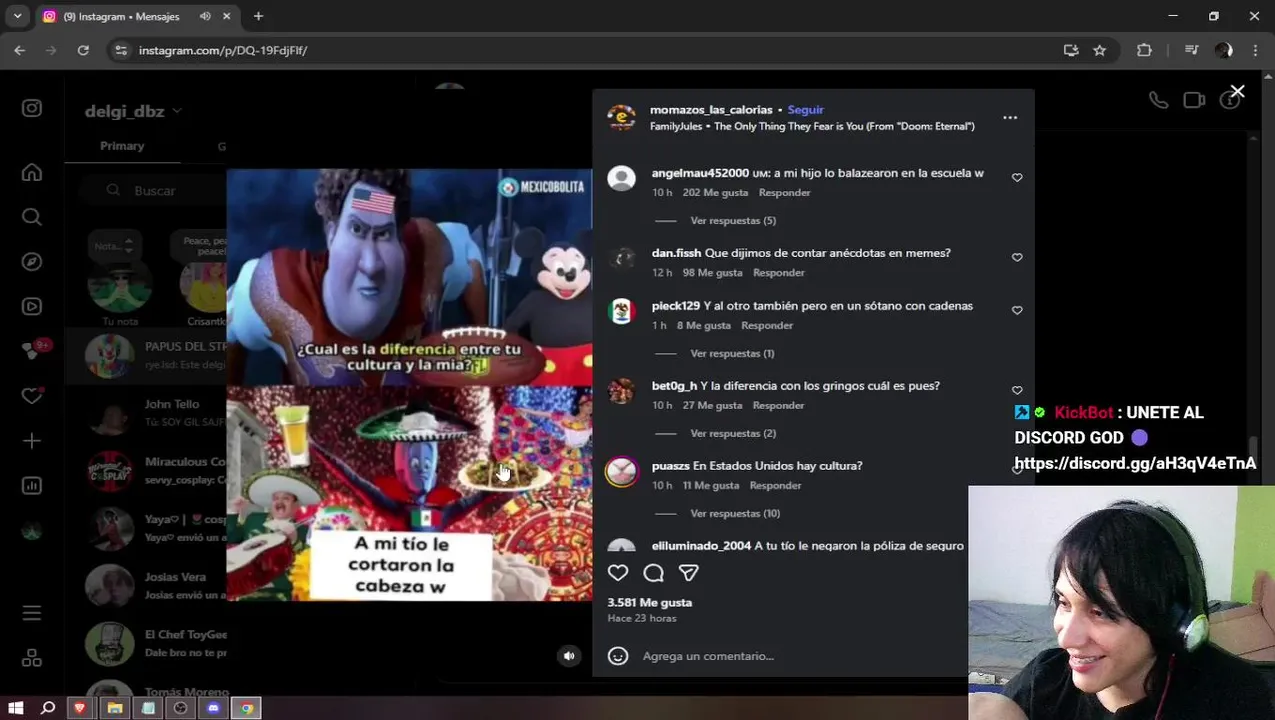Viewport: 1275px width, 720px height.
Task: Open the profile avatar in the sidebar
Action: [32, 531]
